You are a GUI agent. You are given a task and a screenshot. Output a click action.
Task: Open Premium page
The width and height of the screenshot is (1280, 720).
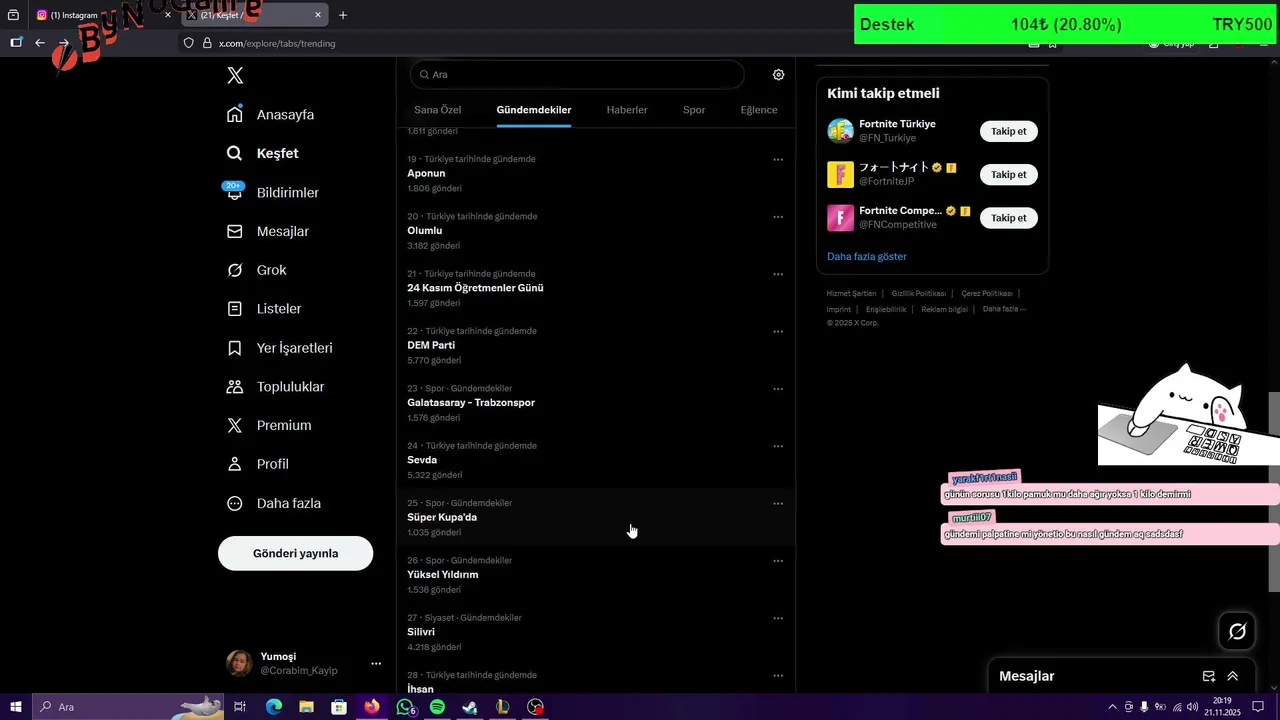[x=268, y=426]
